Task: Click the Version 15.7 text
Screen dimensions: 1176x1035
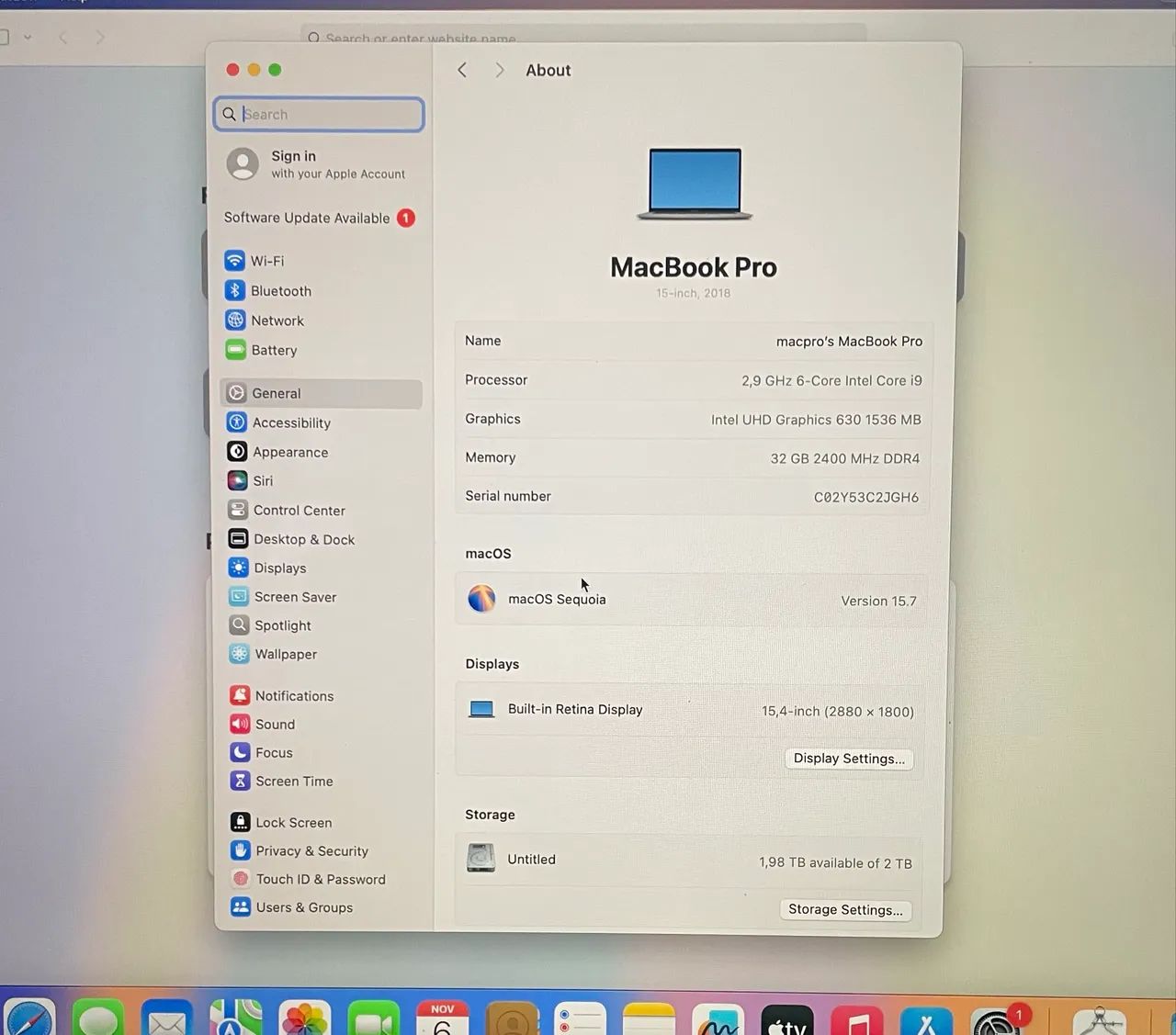Action: click(878, 601)
